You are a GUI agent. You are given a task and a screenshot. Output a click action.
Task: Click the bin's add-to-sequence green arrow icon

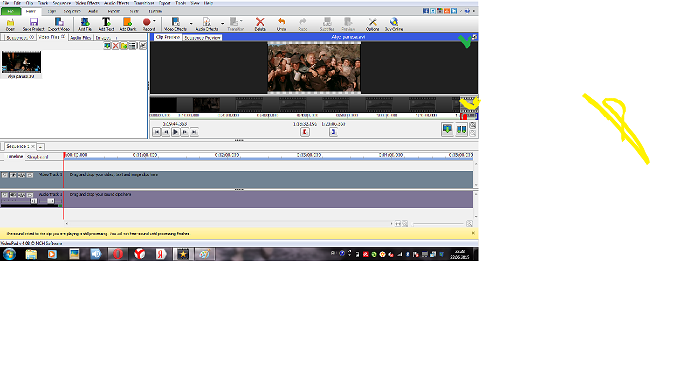coord(107,46)
